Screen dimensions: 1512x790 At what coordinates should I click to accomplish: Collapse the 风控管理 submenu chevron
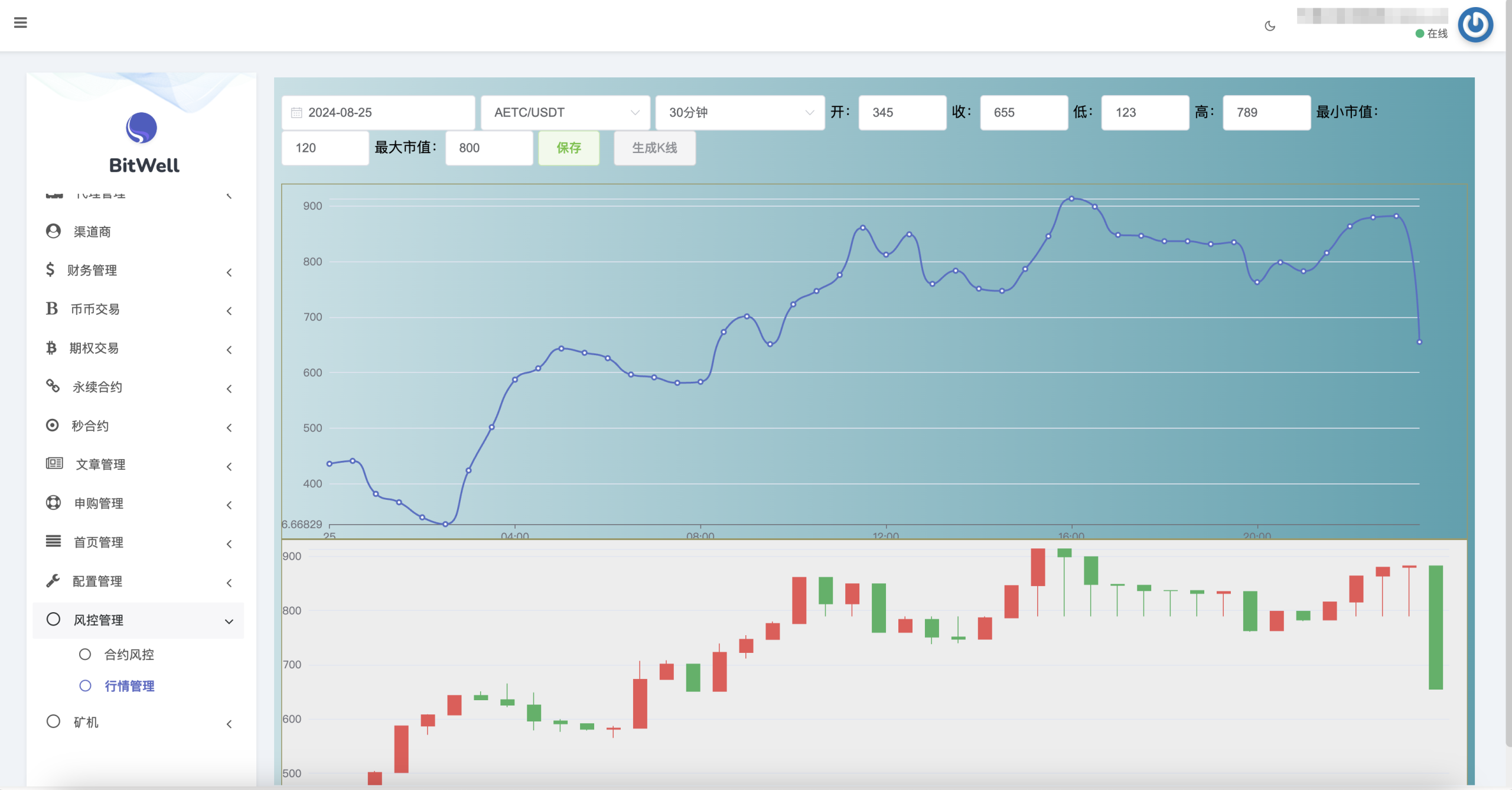pyautogui.click(x=229, y=622)
